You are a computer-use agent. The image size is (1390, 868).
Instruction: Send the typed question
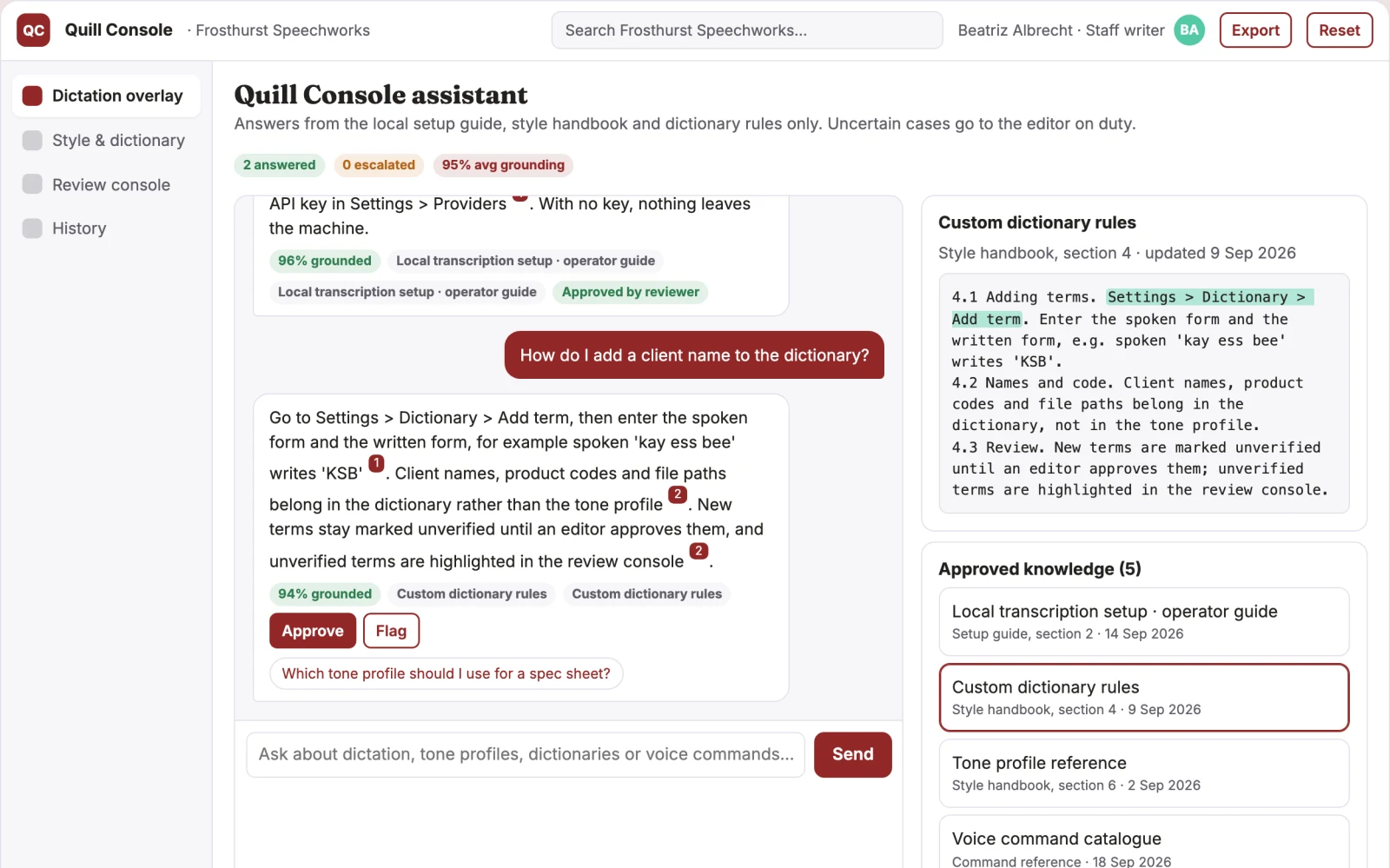click(x=852, y=754)
